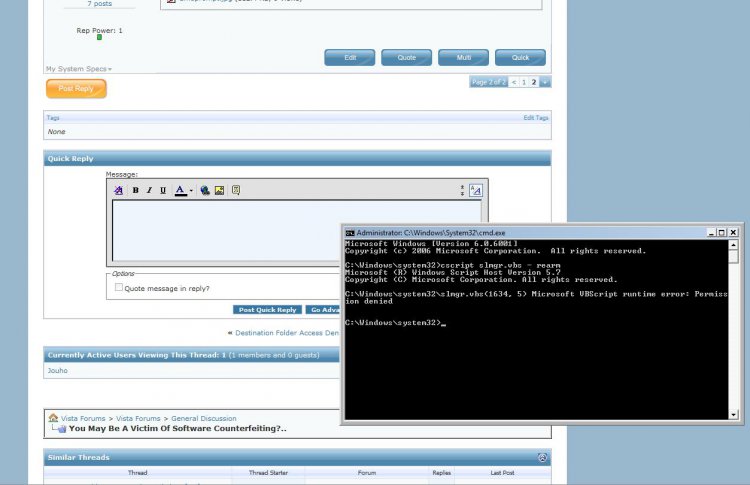750x485 pixels.
Task: Minimize the cmd.exe window
Action: (x=711, y=233)
